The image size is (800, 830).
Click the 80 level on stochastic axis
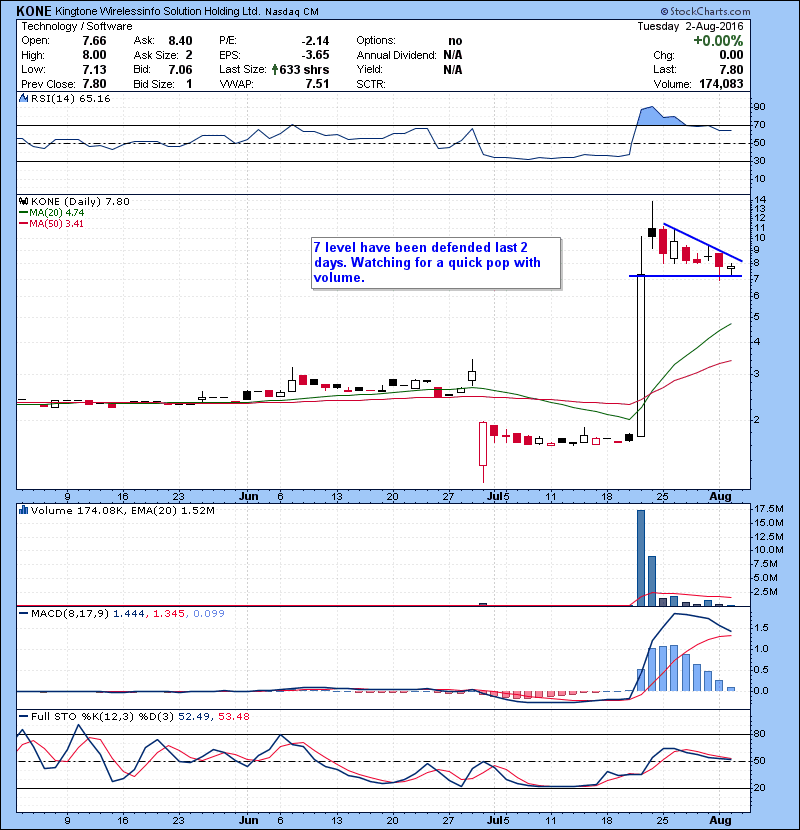760,734
